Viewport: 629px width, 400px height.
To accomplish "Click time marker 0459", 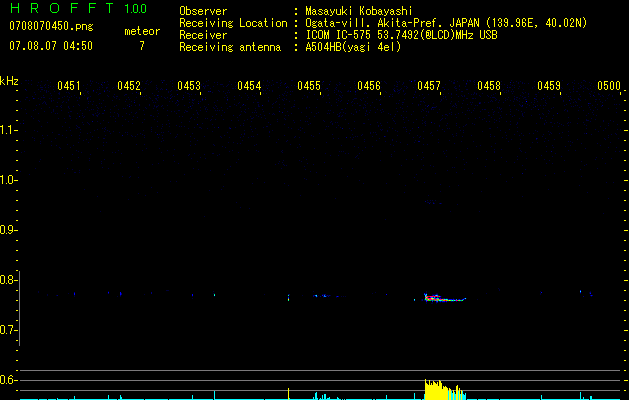I will point(549,86).
